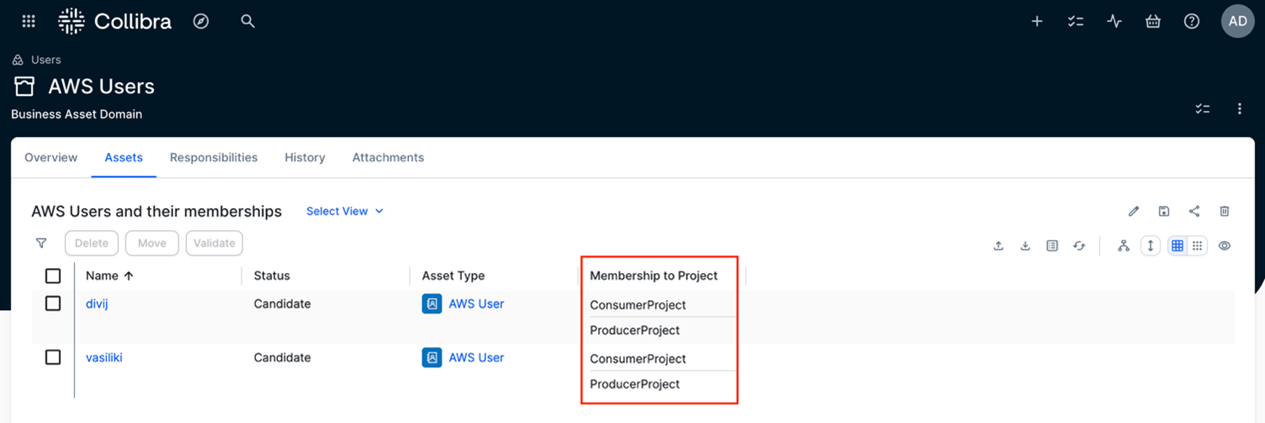Screen dimensions: 1265x423
Task: Open the activity pulse icon
Action: pyautogui.click(x=1114, y=21)
